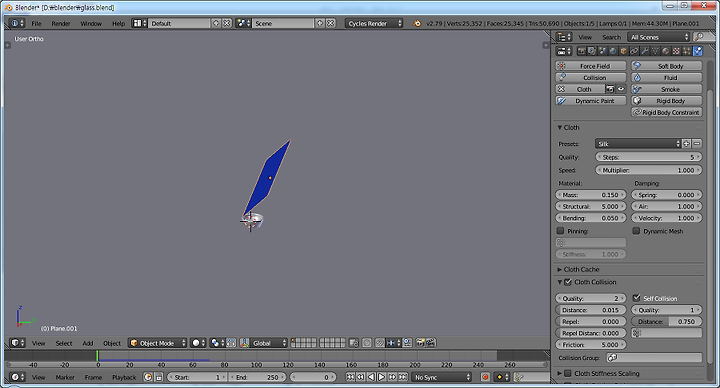Viewport: 720px width, 388px height.
Task: Click the Bending value slider field
Action: pos(591,218)
